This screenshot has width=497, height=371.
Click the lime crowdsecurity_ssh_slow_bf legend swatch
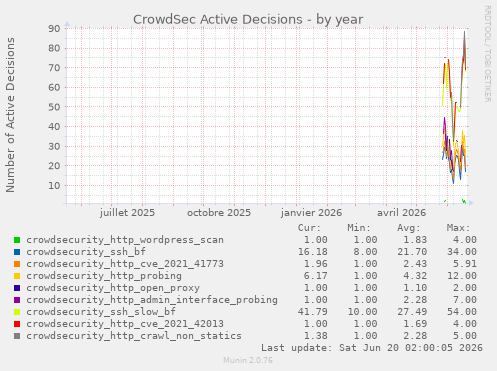(x=17, y=312)
